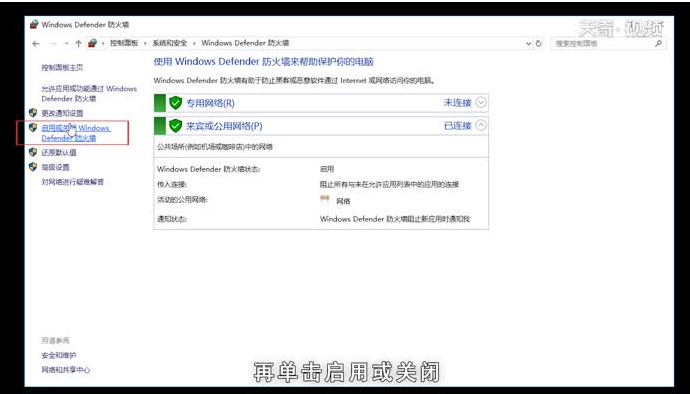Click 专用网络(R) section heading
This screenshot has width=690, height=394.
click(x=210, y=103)
